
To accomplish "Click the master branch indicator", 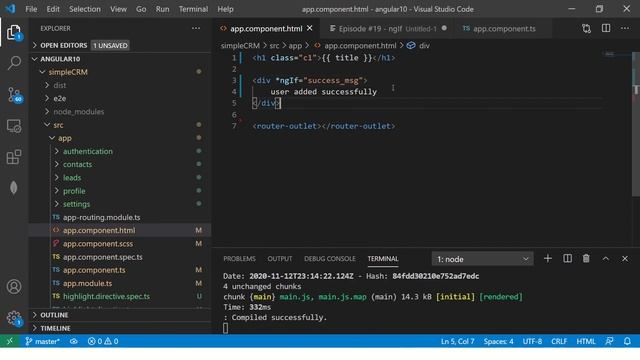I will coord(42,341).
